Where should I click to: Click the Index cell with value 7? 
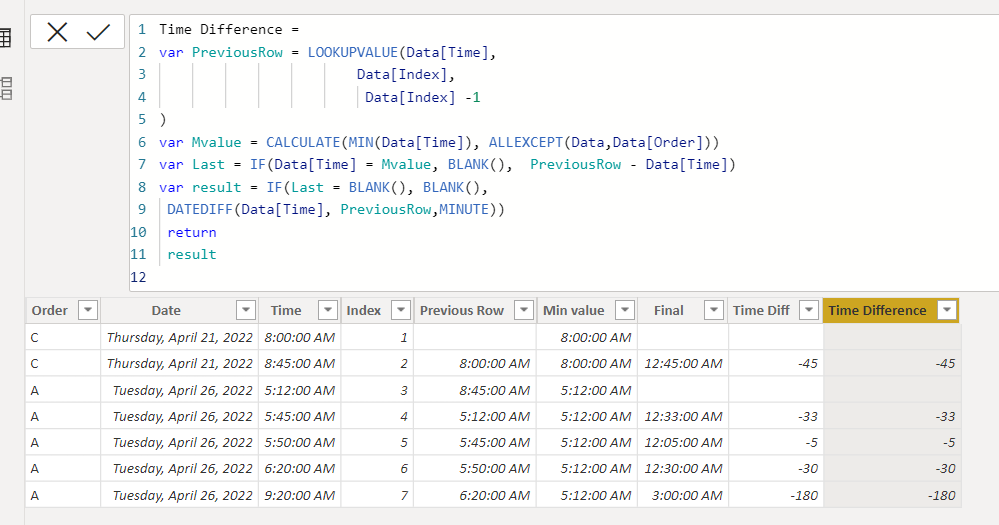click(377, 495)
